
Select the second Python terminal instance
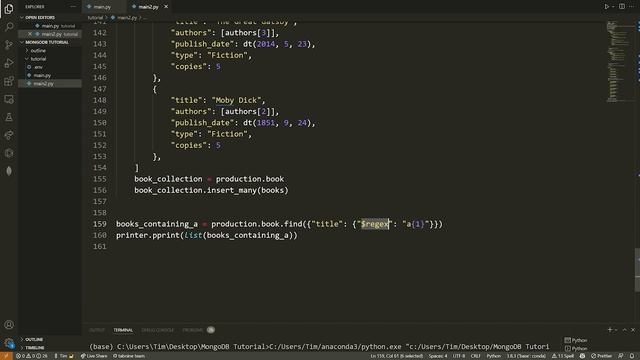(576, 348)
